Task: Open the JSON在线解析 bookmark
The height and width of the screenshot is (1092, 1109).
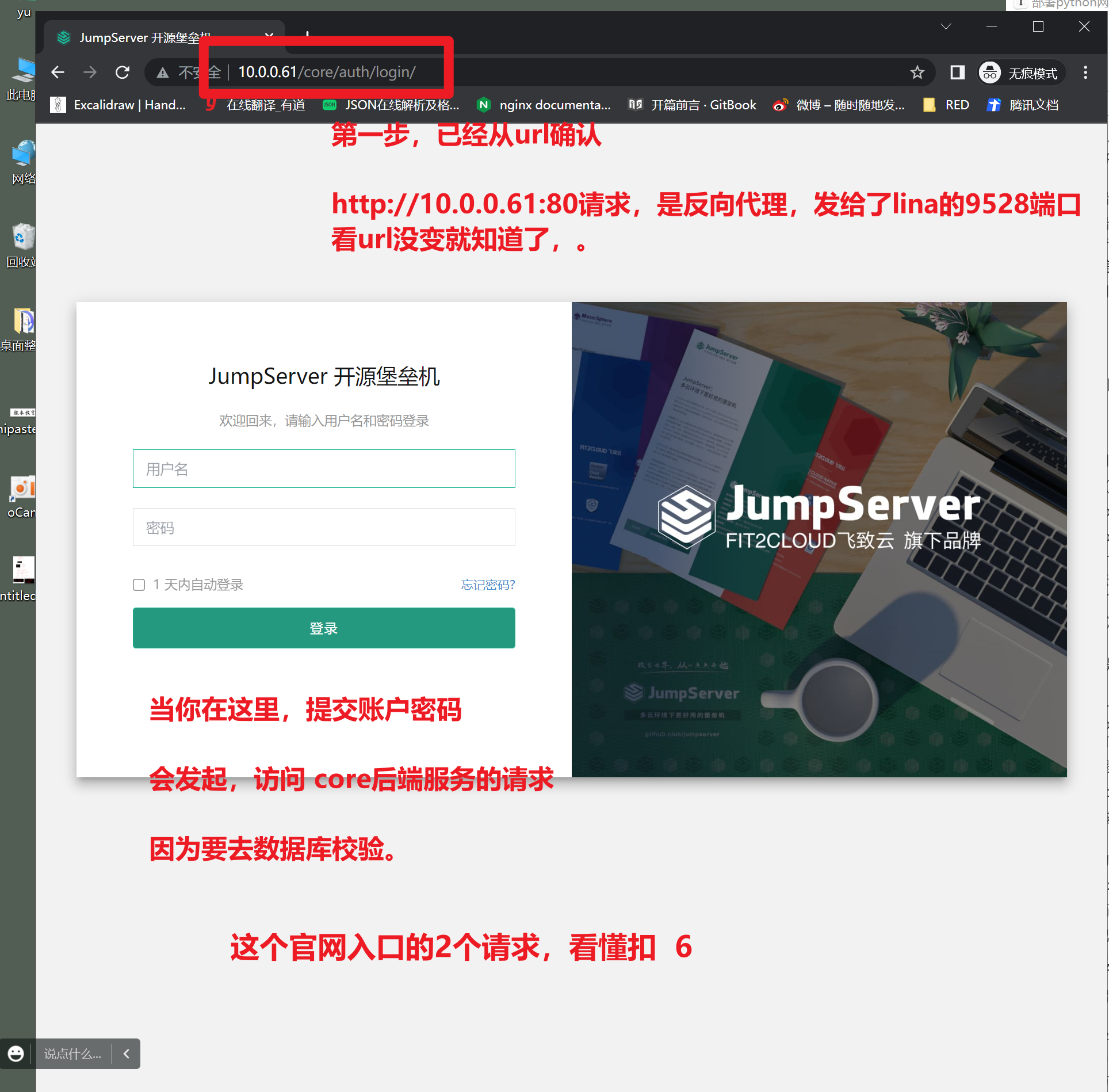Action: pos(391,105)
